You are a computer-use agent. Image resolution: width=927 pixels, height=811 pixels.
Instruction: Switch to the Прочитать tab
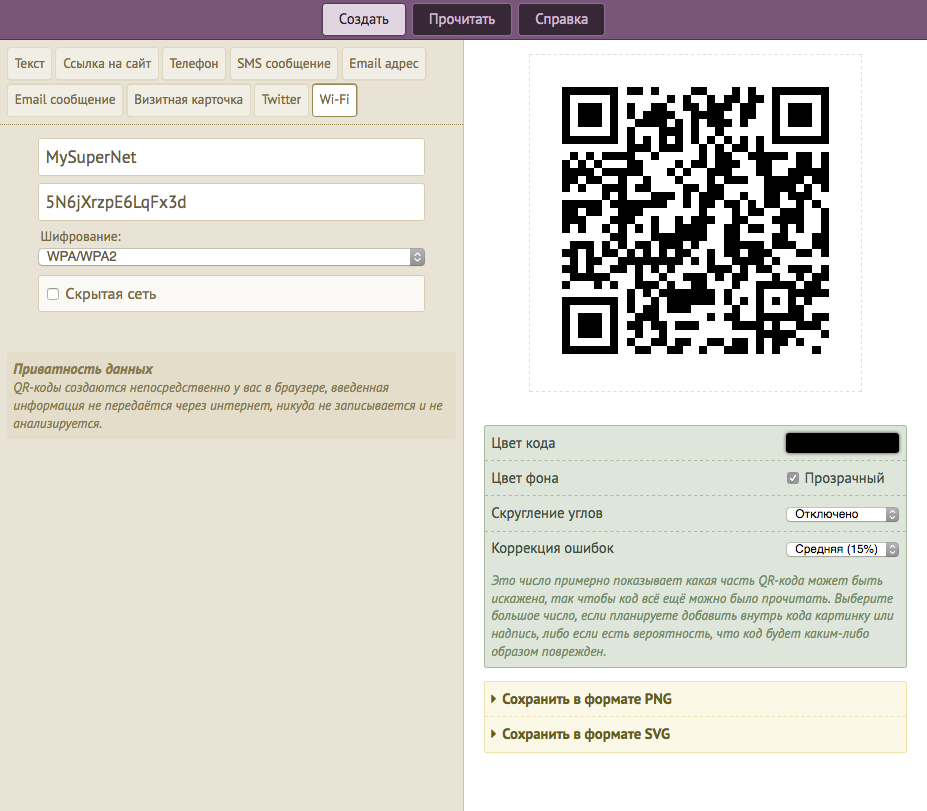[x=462, y=19]
